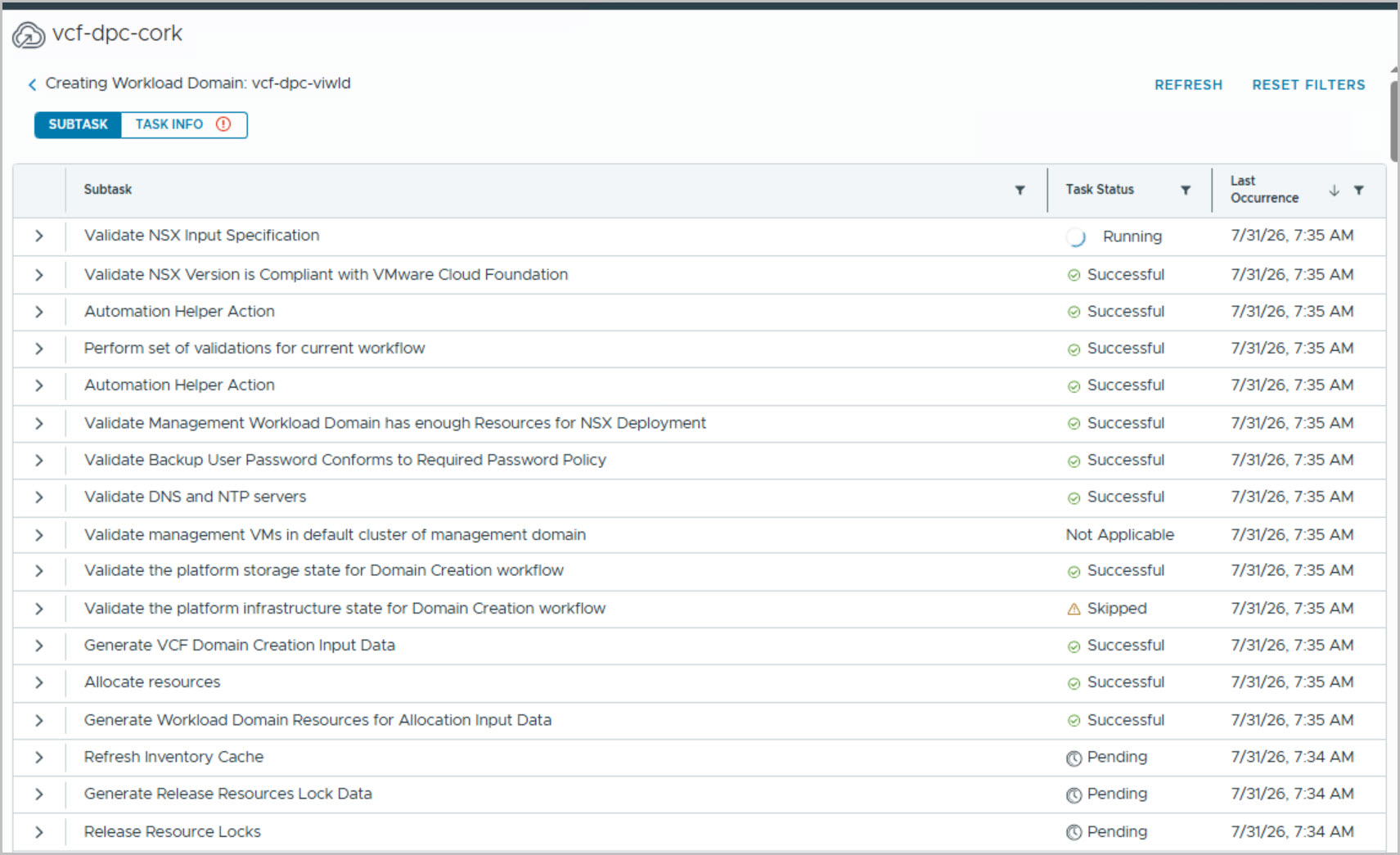Switch to the Subtask tab

(78, 124)
